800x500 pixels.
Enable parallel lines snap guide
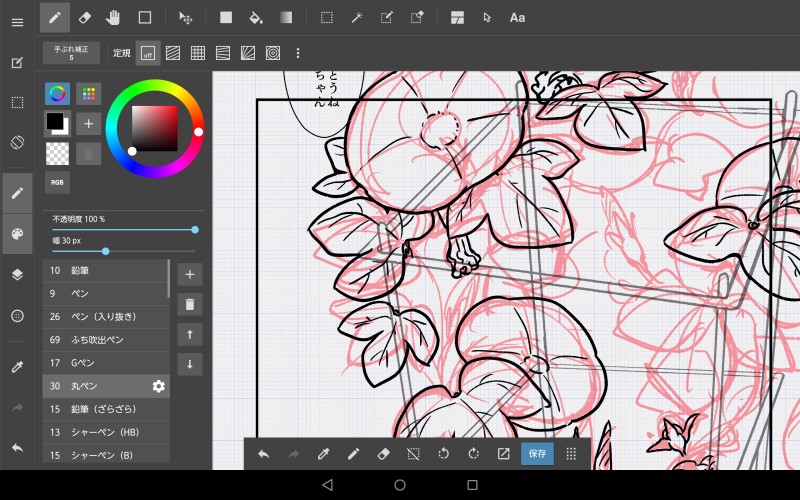tap(173, 53)
